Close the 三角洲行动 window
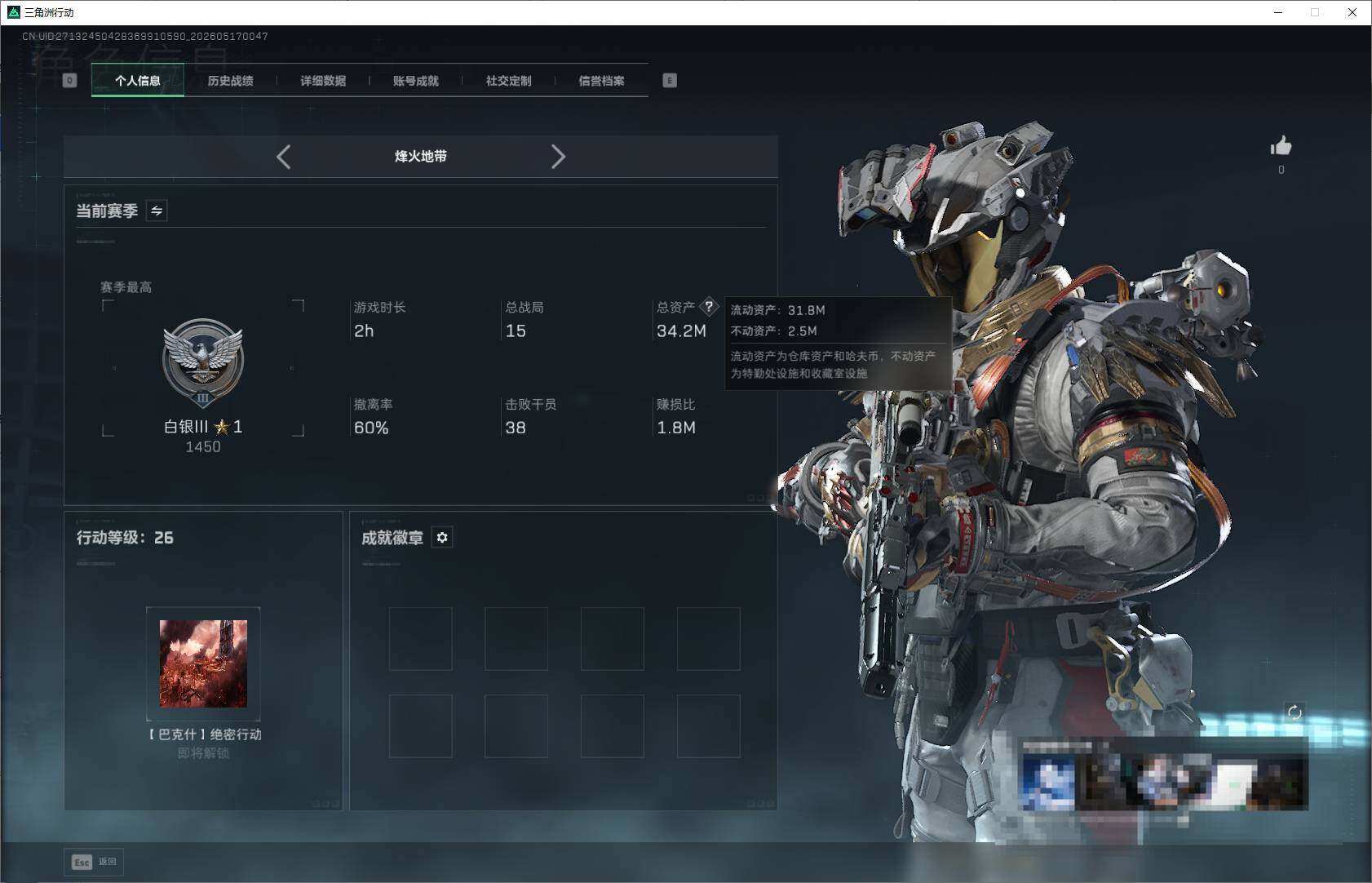 tap(1352, 12)
